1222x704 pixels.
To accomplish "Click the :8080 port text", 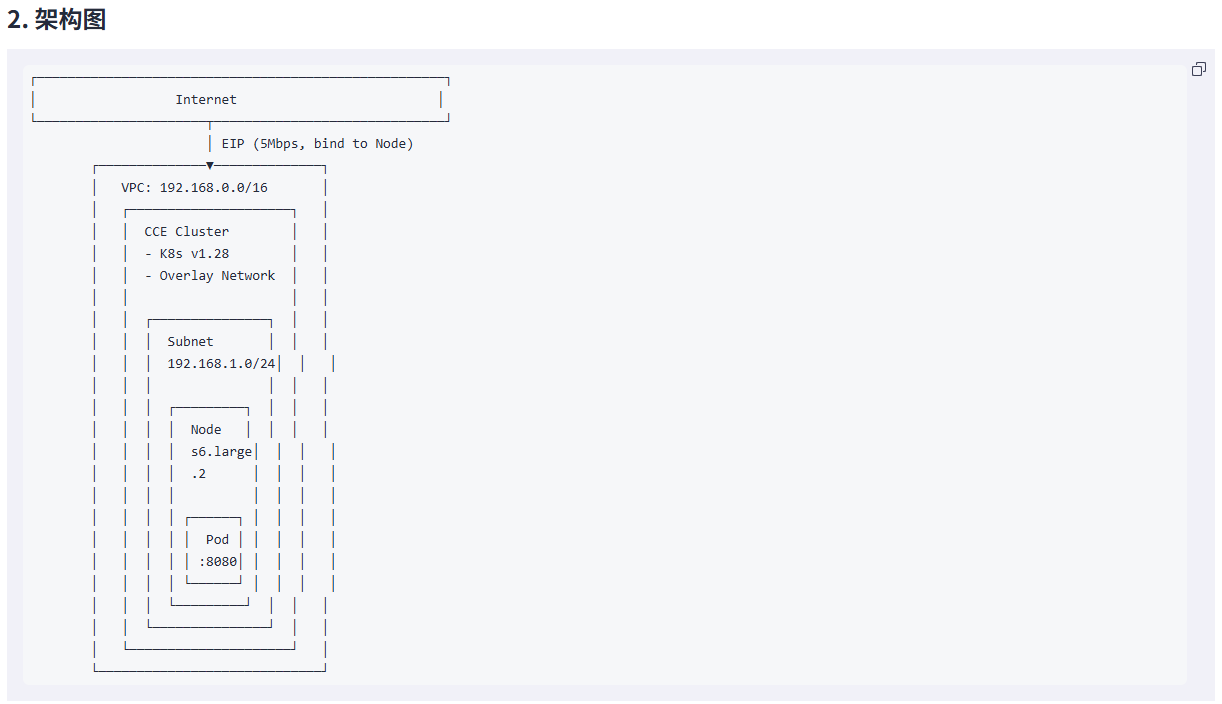I will (x=218, y=561).
